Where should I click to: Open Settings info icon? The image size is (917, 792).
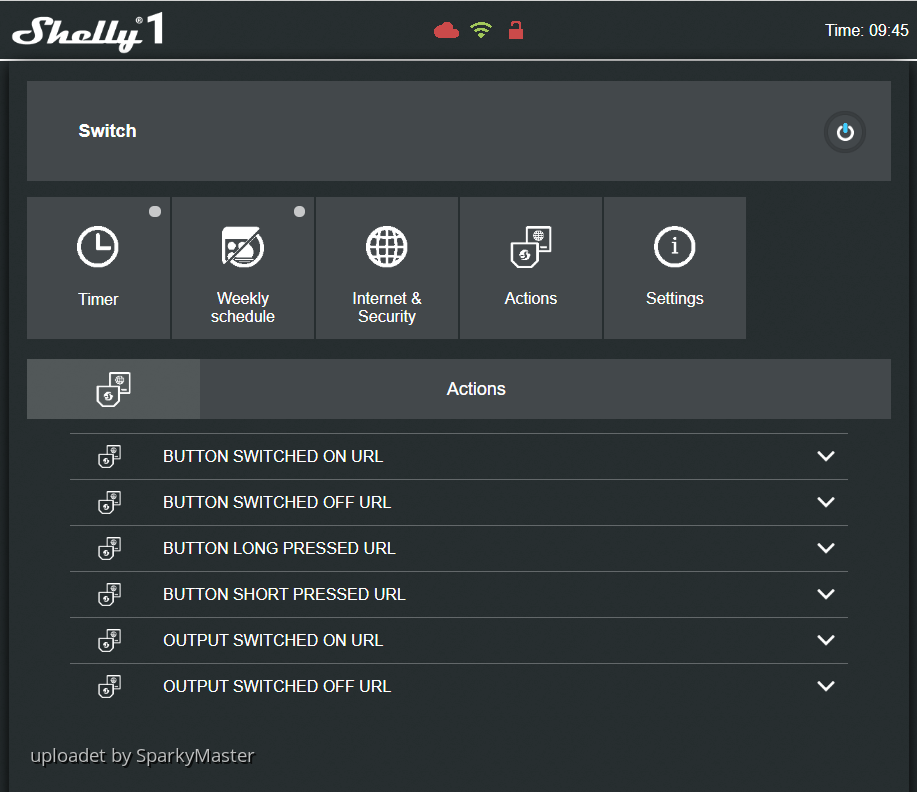point(675,247)
